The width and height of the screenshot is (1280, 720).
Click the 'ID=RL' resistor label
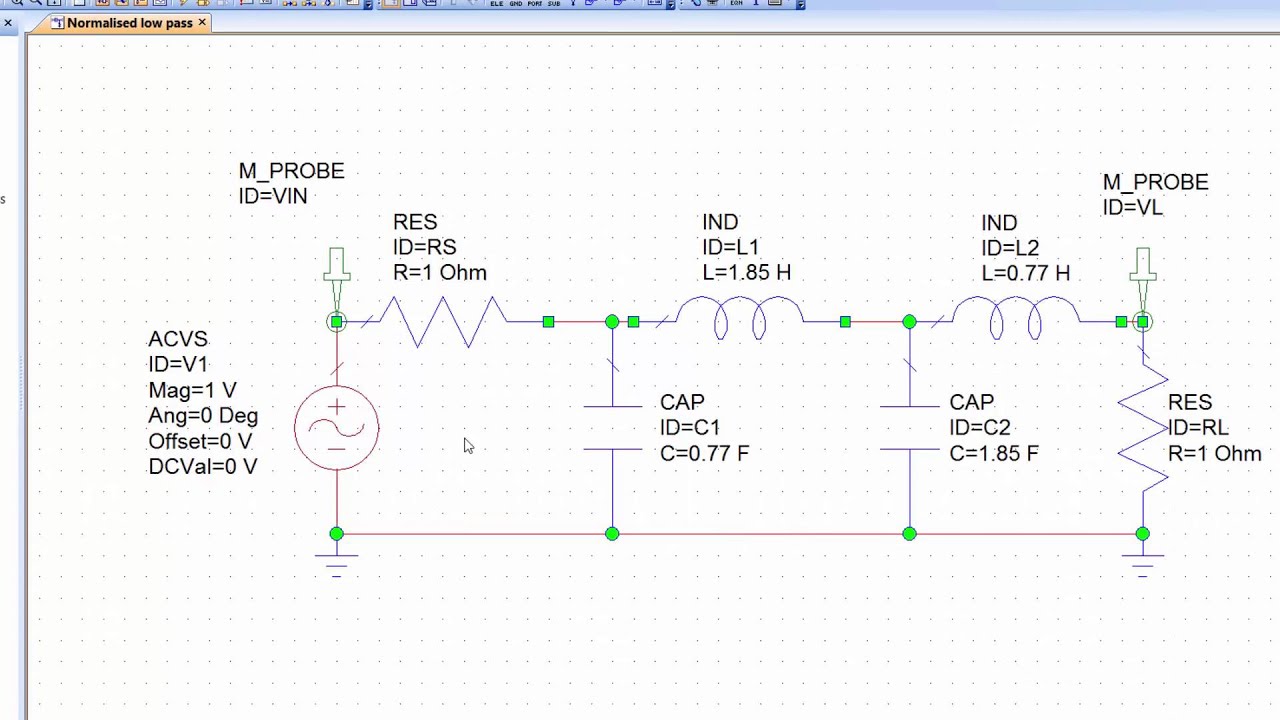pos(1198,428)
